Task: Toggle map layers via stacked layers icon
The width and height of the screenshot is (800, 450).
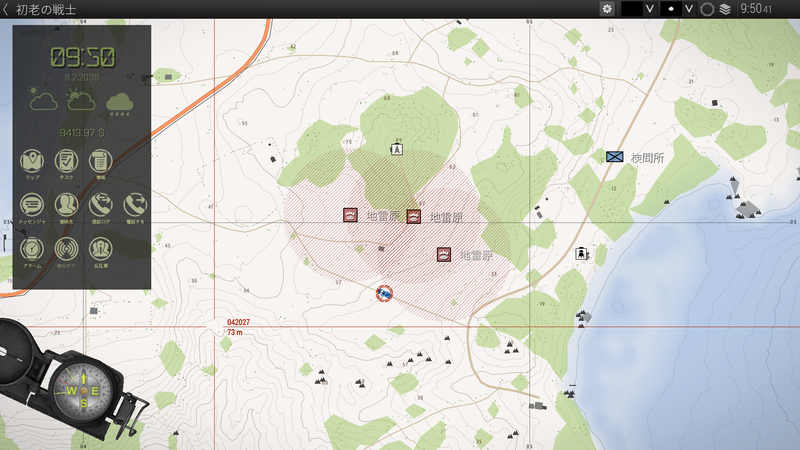Action: click(725, 9)
